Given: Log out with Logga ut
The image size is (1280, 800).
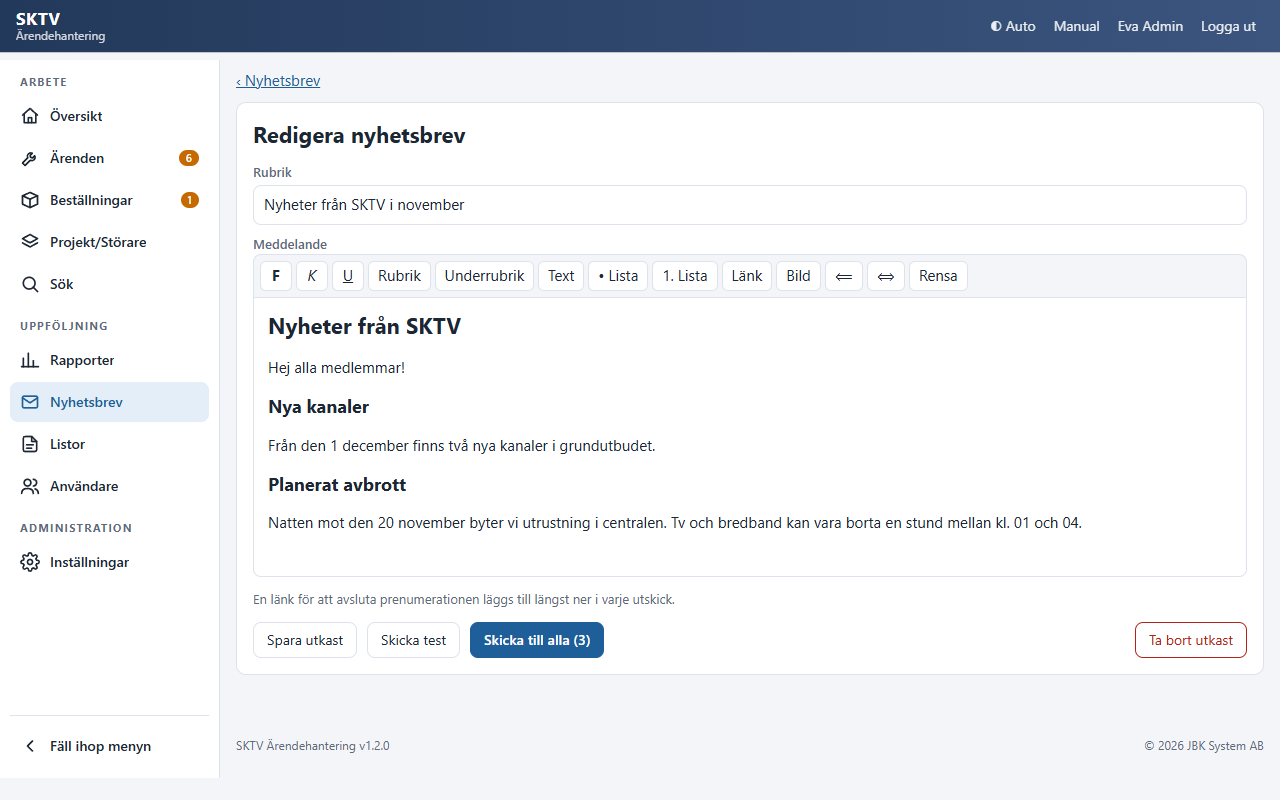Looking at the screenshot, I should (1228, 26).
